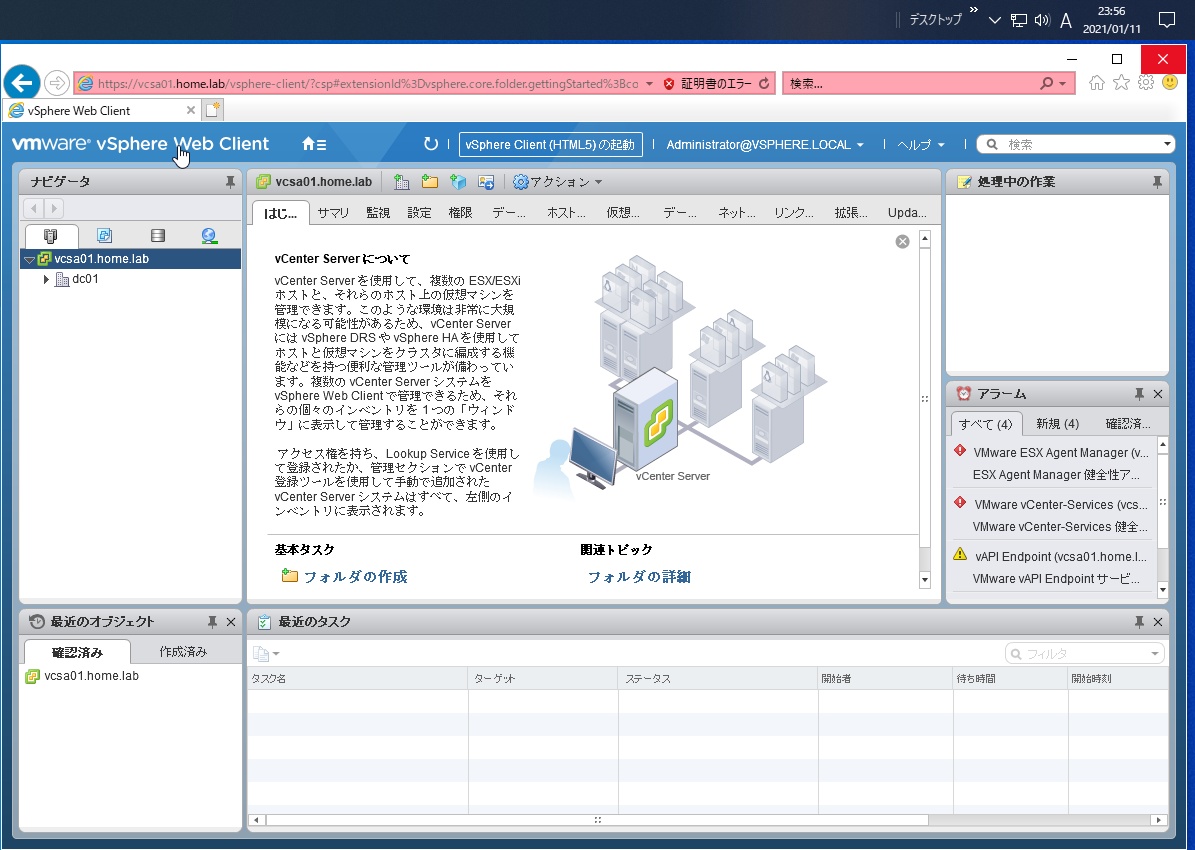This screenshot has height=850, width=1195.
Task: Open the アクション dropdown menu
Action: [558, 181]
